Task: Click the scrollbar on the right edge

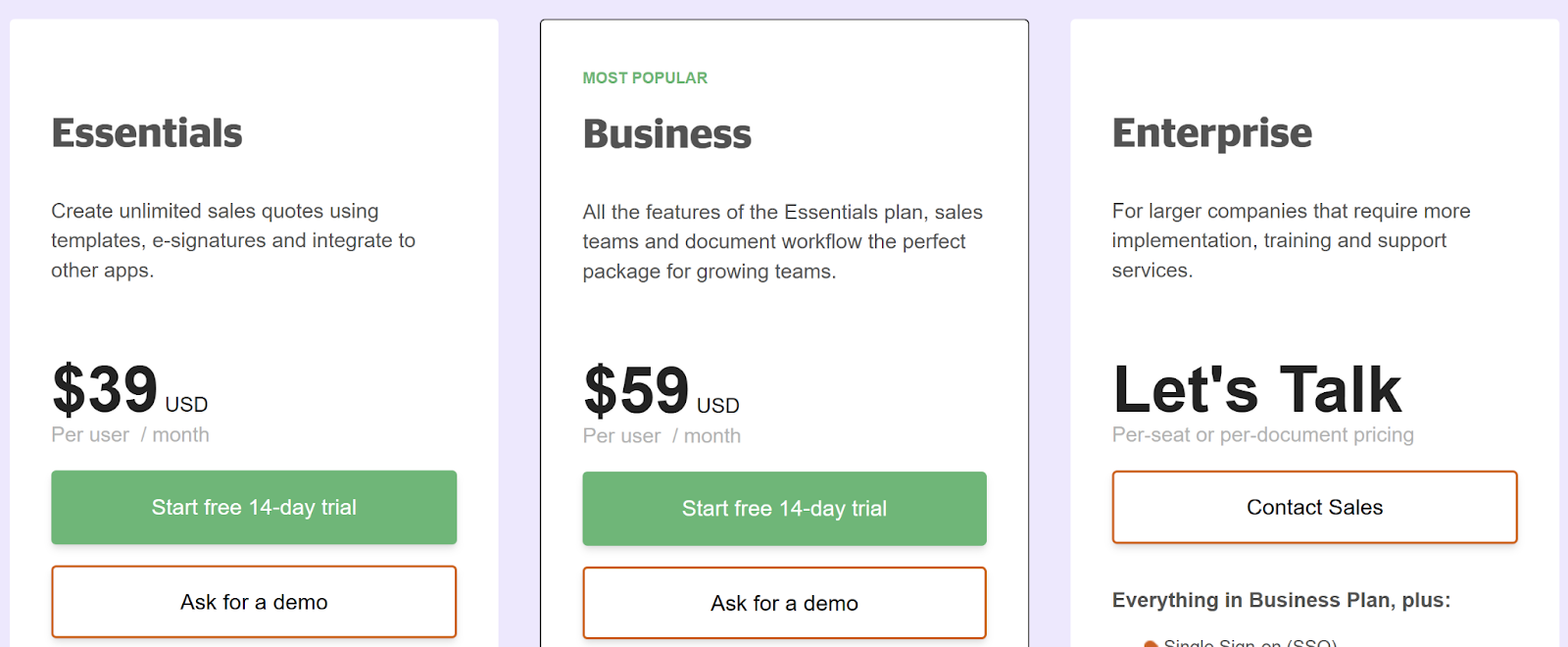Action: point(1564,323)
